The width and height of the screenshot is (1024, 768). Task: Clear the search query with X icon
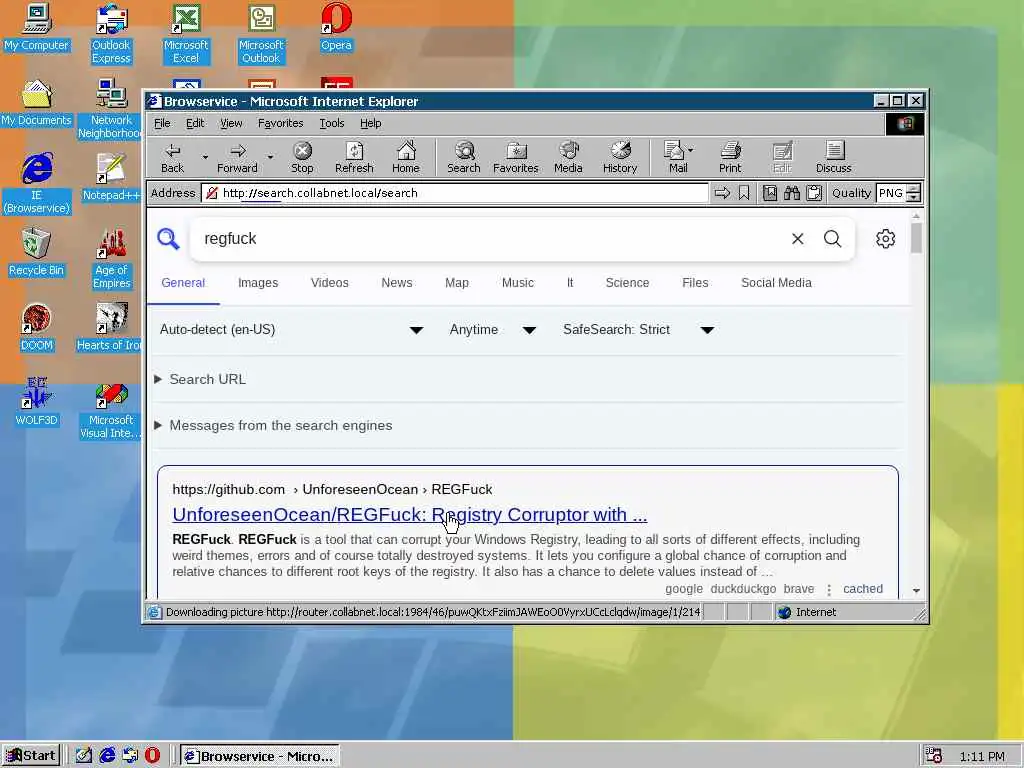[x=797, y=239]
